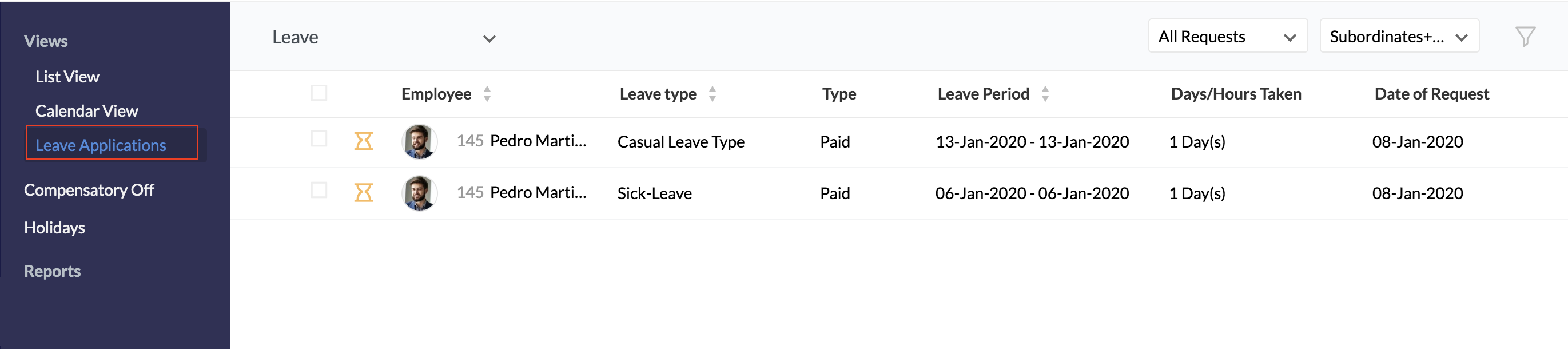Click pending hourglass icon for Sick-Leave request

363,193
